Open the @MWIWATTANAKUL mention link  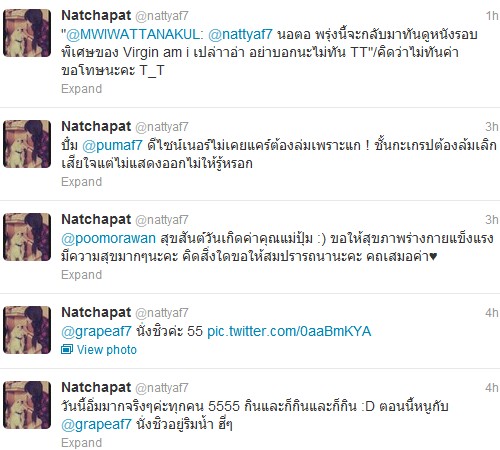135,34
